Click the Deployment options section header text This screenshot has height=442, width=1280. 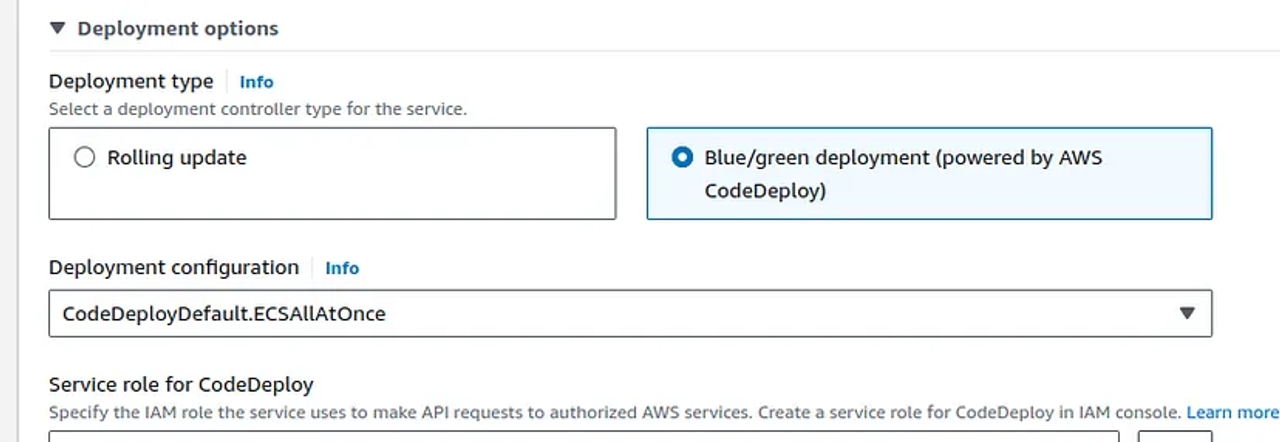point(178,29)
